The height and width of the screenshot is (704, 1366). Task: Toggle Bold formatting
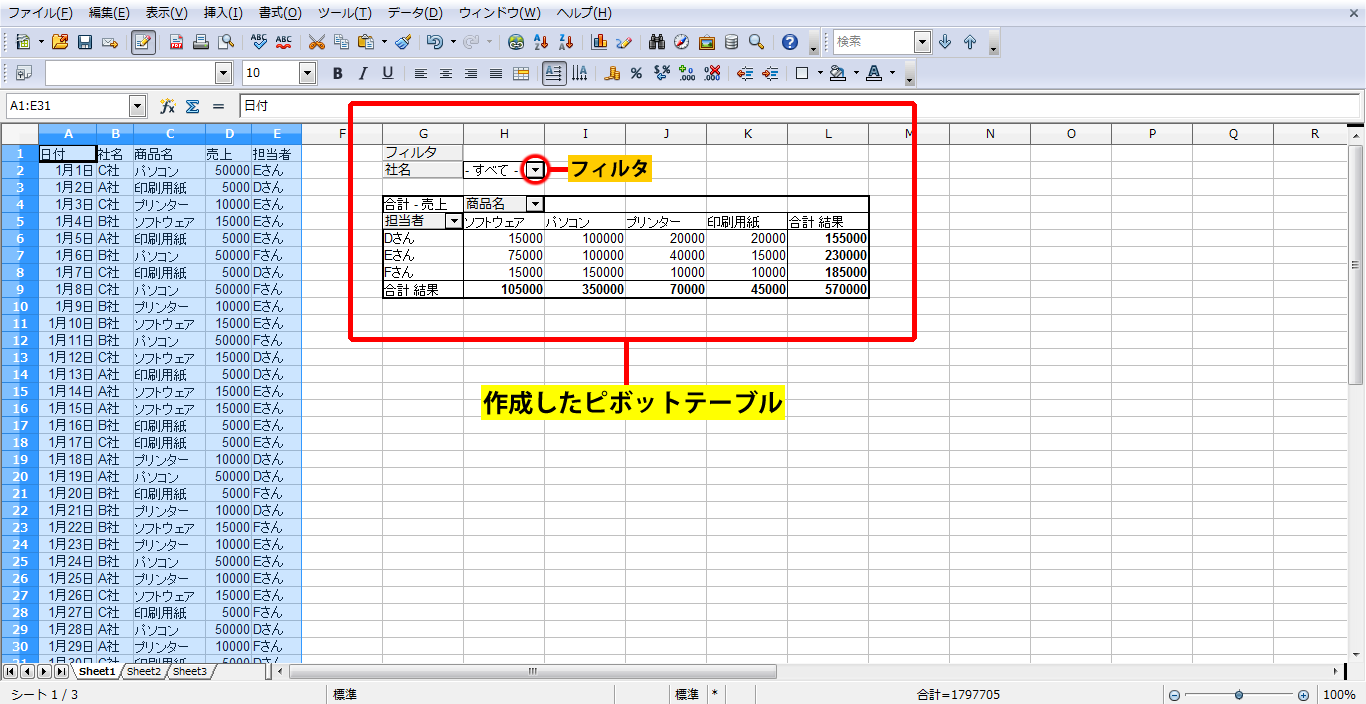337,73
